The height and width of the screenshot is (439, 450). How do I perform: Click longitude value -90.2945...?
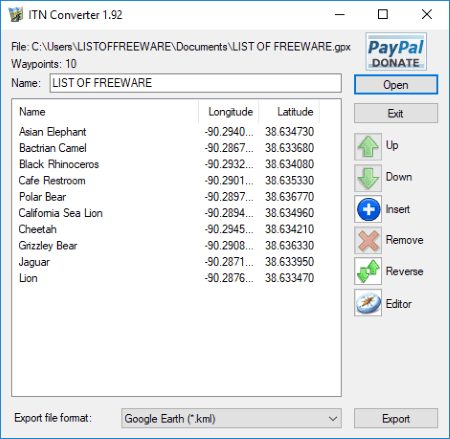pyautogui.click(x=229, y=229)
